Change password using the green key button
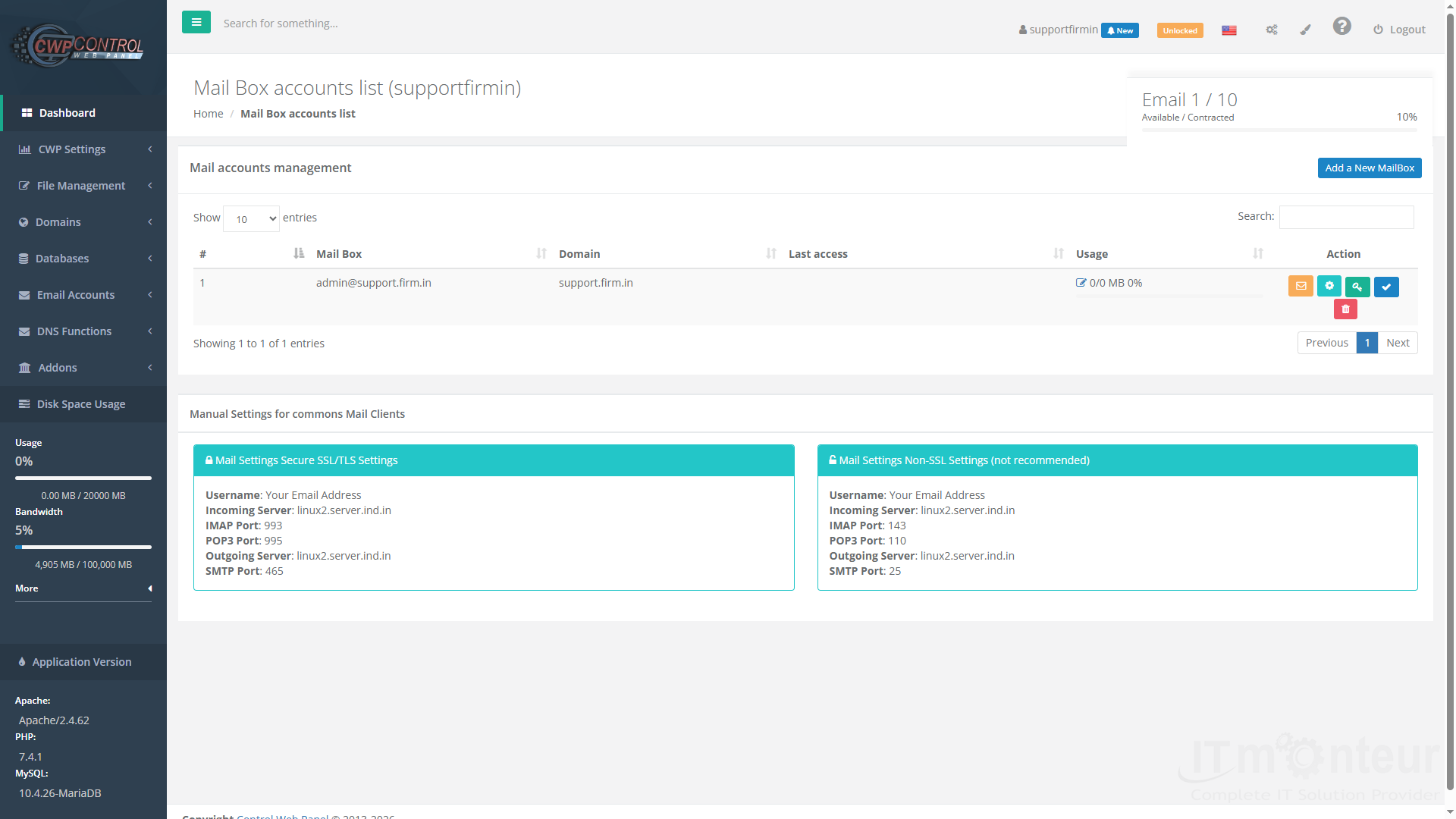 [1357, 287]
